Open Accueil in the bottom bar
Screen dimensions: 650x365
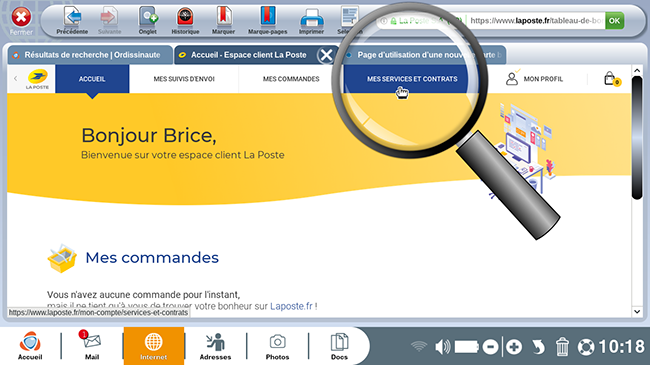[x=30, y=346]
